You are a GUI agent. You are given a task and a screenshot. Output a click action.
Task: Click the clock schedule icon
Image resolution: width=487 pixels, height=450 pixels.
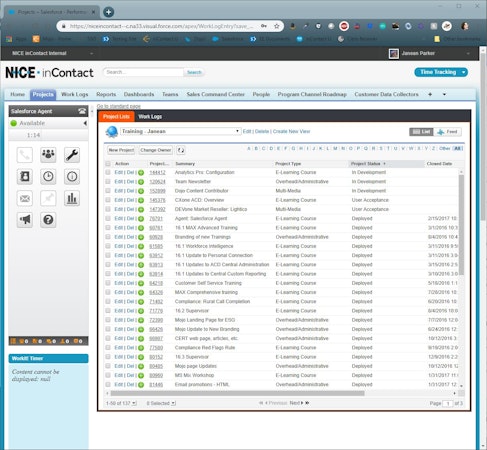48,177
